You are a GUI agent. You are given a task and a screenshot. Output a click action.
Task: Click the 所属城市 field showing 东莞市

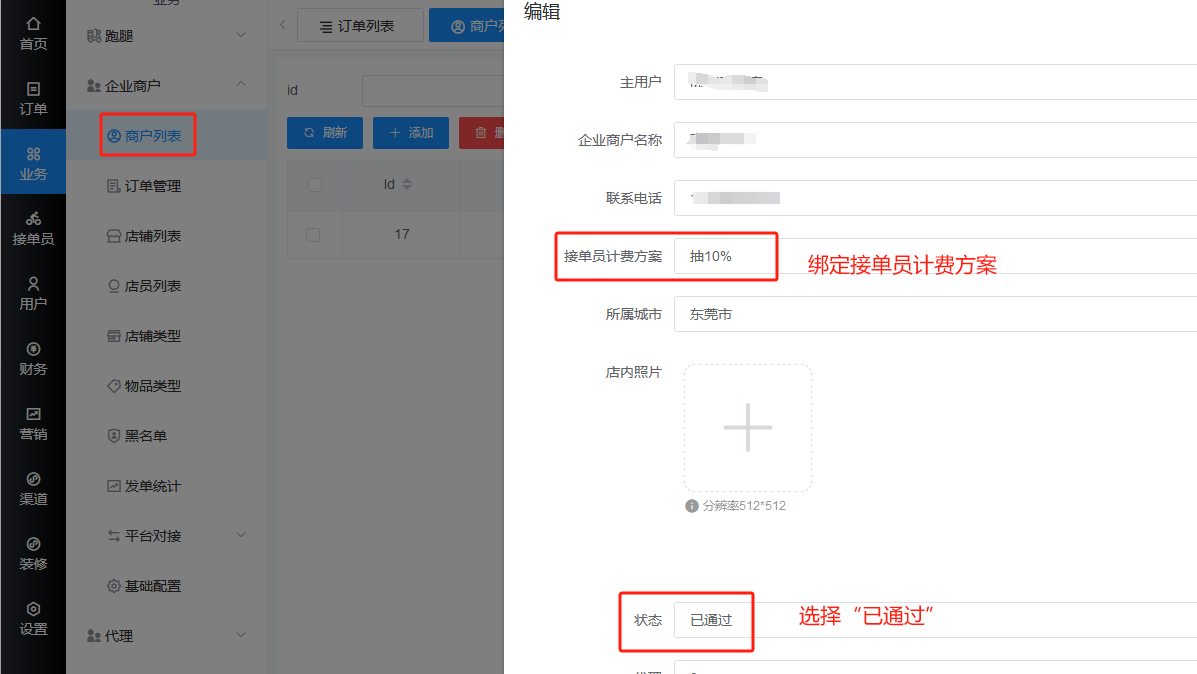click(934, 314)
